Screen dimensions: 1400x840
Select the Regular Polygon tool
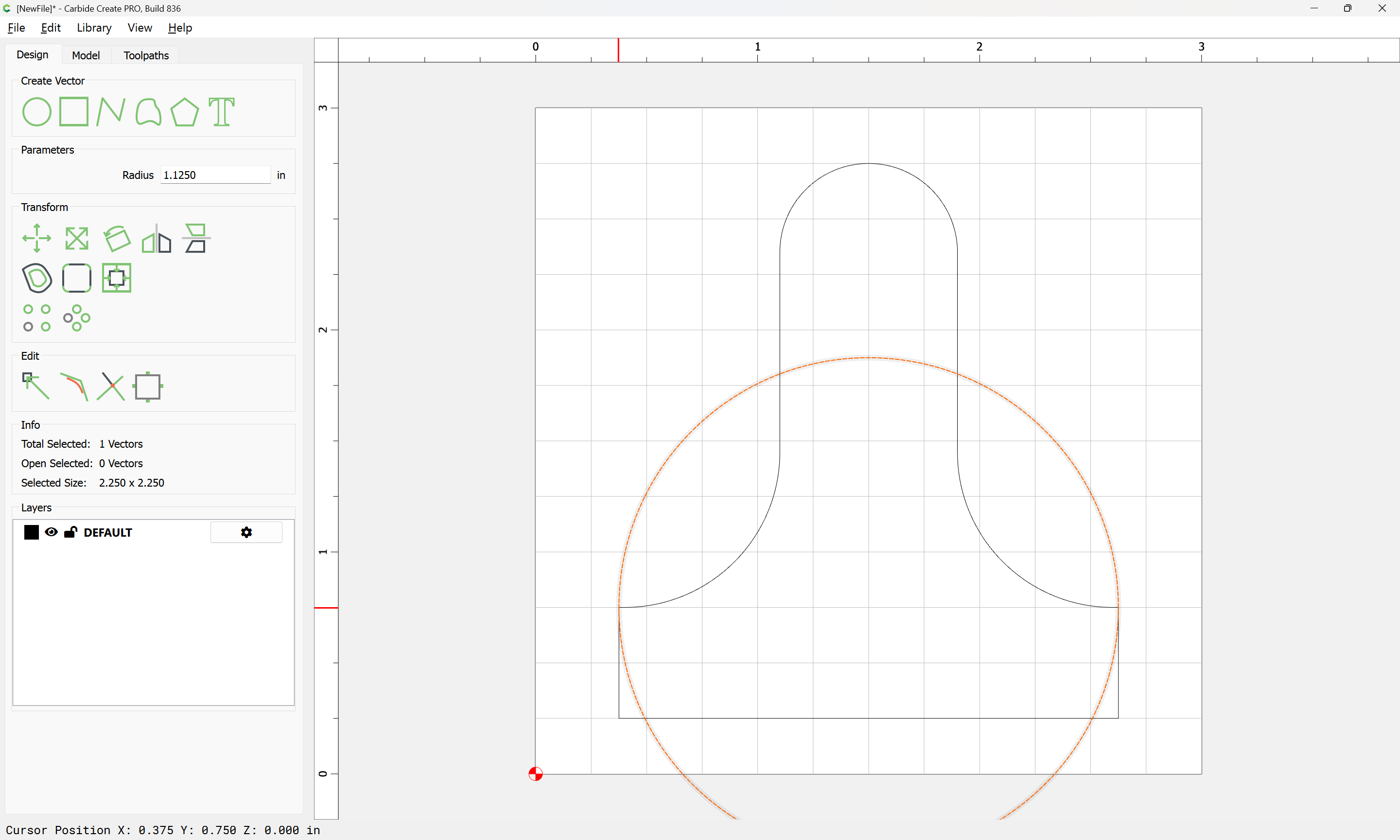coord(184,111)
